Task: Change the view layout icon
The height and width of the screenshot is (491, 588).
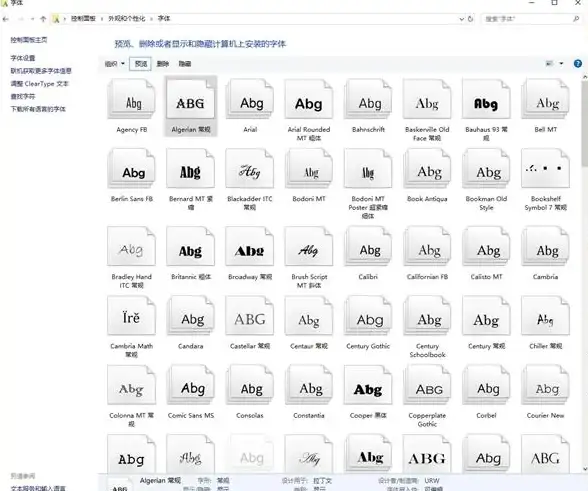Action: click(549, 63)
